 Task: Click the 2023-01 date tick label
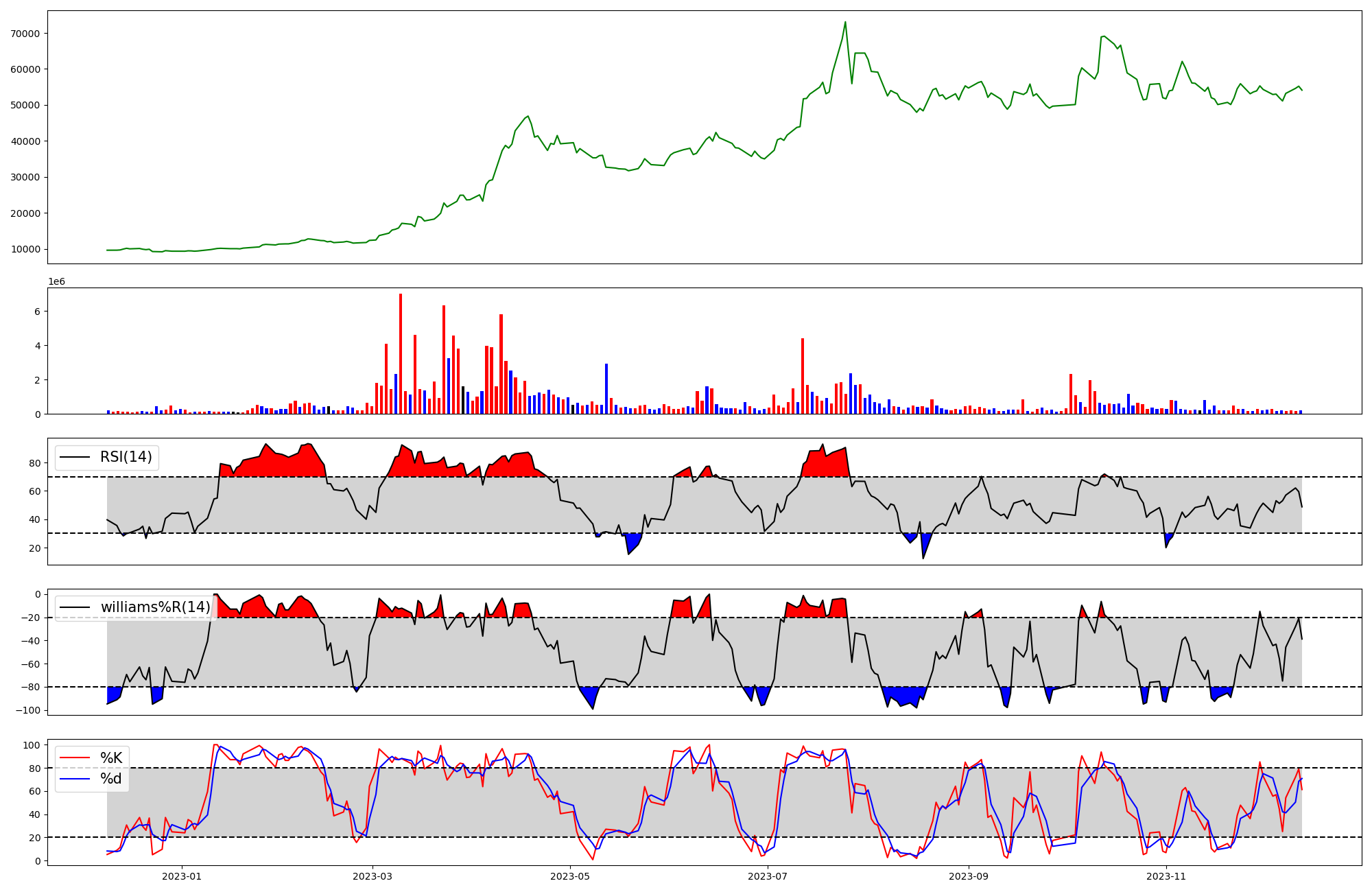[x=182, y=876]
